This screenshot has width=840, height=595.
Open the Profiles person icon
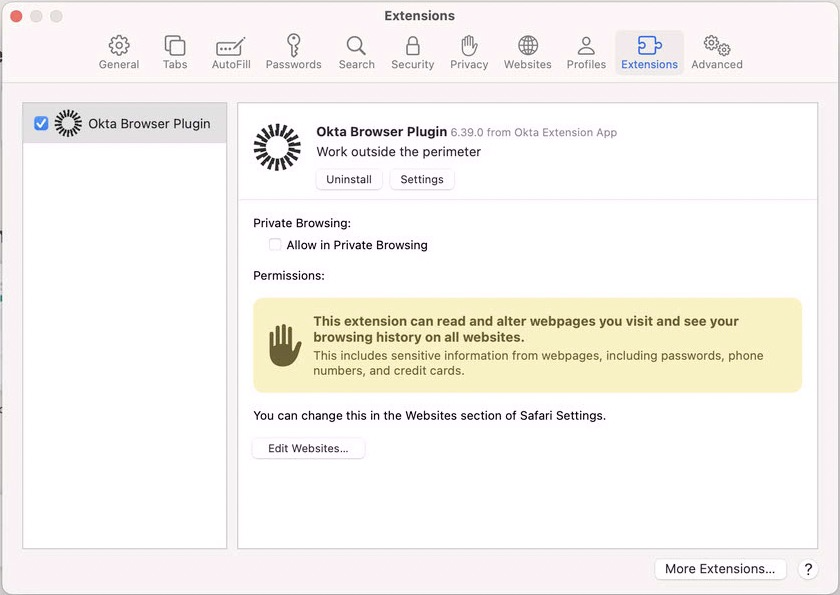pyautogui.click(x=586, y=46)
